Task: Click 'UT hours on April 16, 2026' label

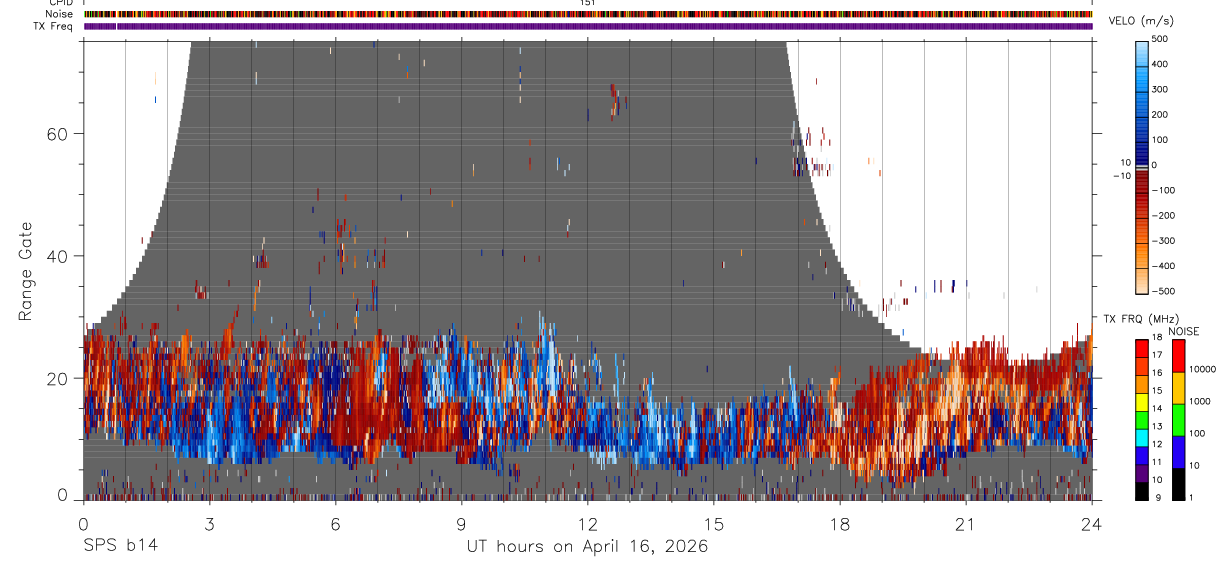Action: [x=587, y=547]
